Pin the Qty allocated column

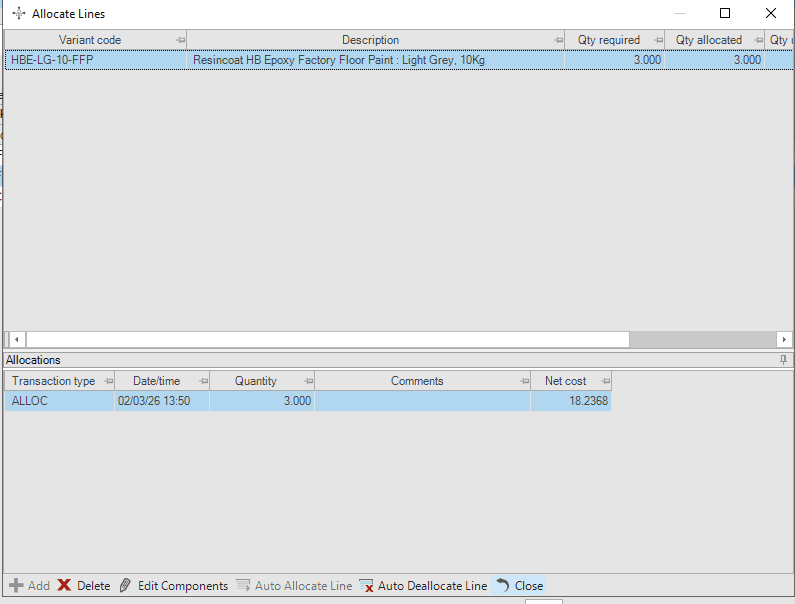(x=758, y=40)
